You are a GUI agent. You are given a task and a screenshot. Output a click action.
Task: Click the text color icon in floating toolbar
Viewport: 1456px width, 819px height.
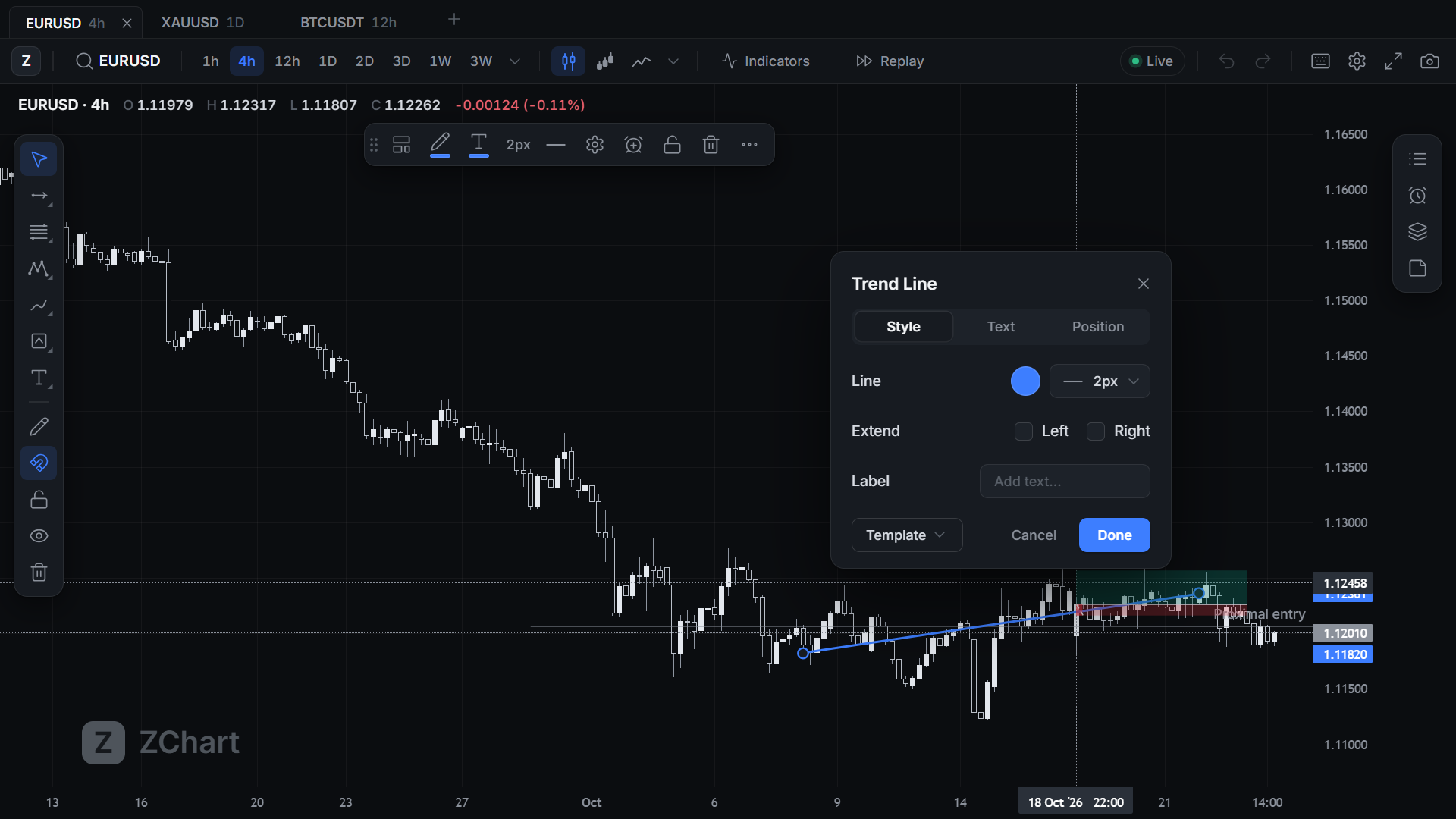tap(479, 144)
